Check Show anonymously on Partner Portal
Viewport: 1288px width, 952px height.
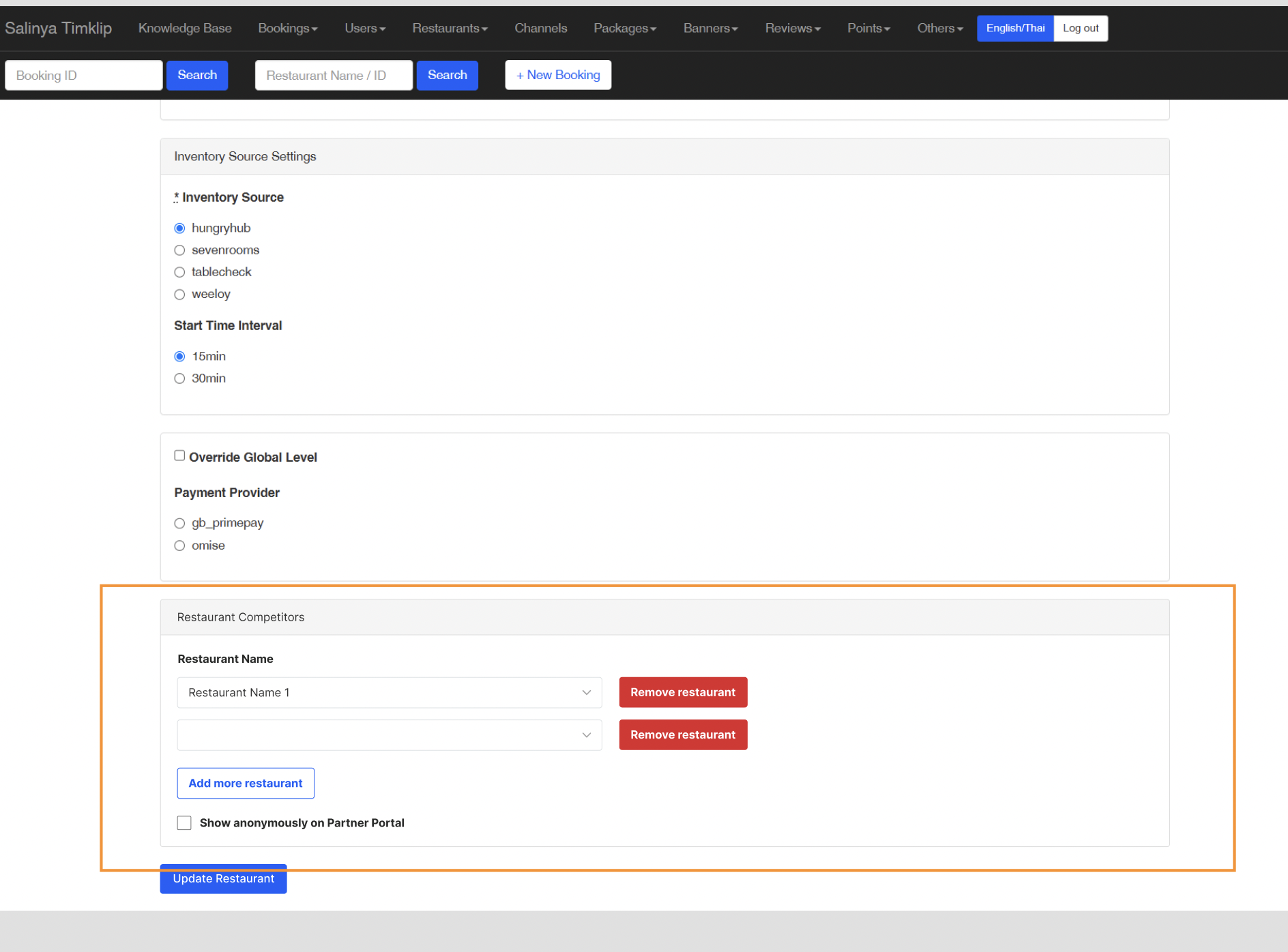[x=184, y=823]
